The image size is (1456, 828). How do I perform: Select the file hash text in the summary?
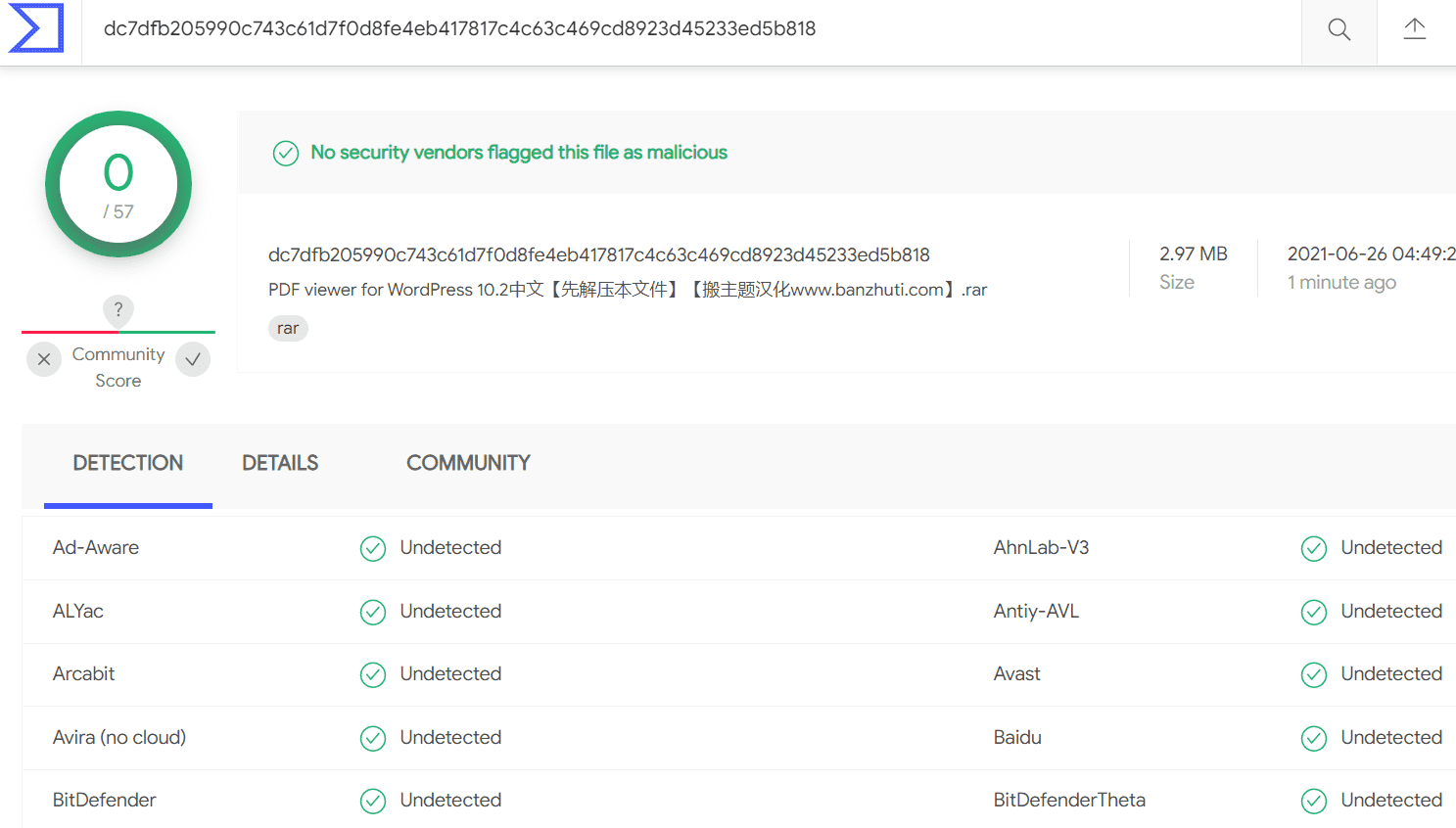point(599,254)
